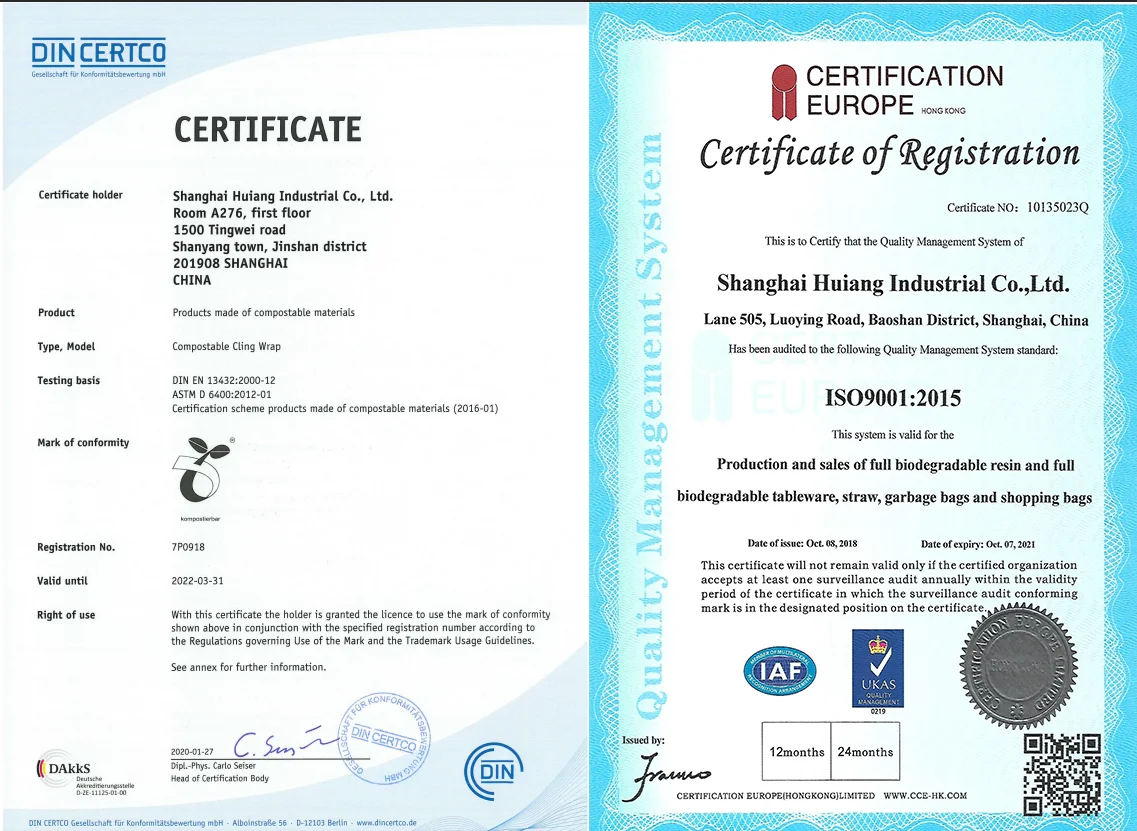Viewport: 1137px width, 831px height.
Task: Select the 12months box
Action: tap(797, 752)
